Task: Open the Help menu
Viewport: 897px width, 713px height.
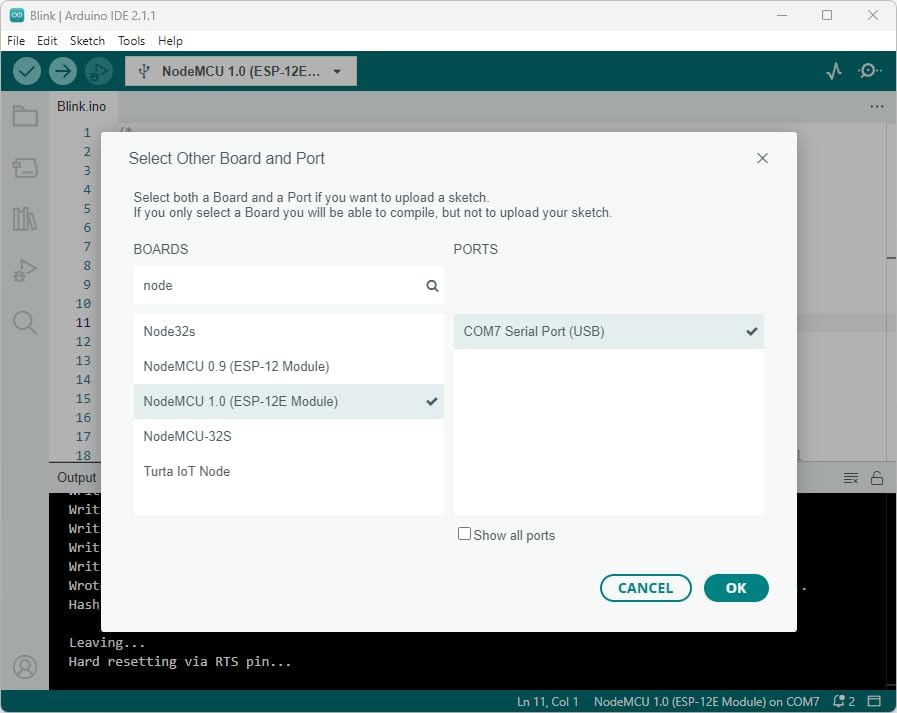Action: [x=170, y=41]
